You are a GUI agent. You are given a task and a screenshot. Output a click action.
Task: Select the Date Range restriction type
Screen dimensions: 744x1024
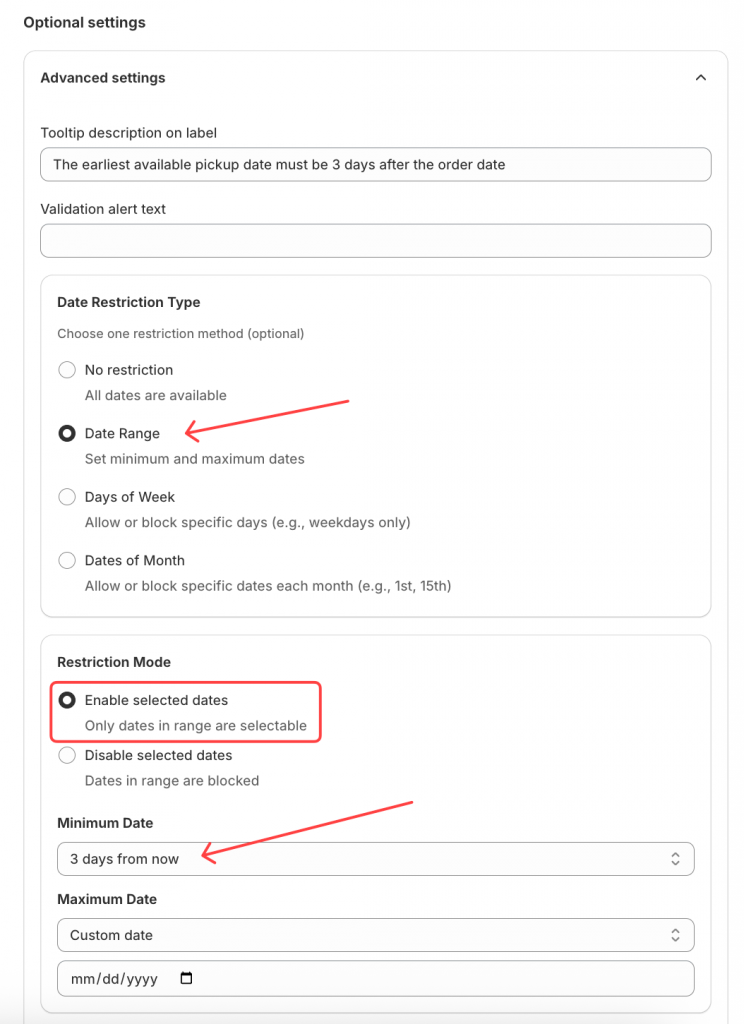pos(67,433)
